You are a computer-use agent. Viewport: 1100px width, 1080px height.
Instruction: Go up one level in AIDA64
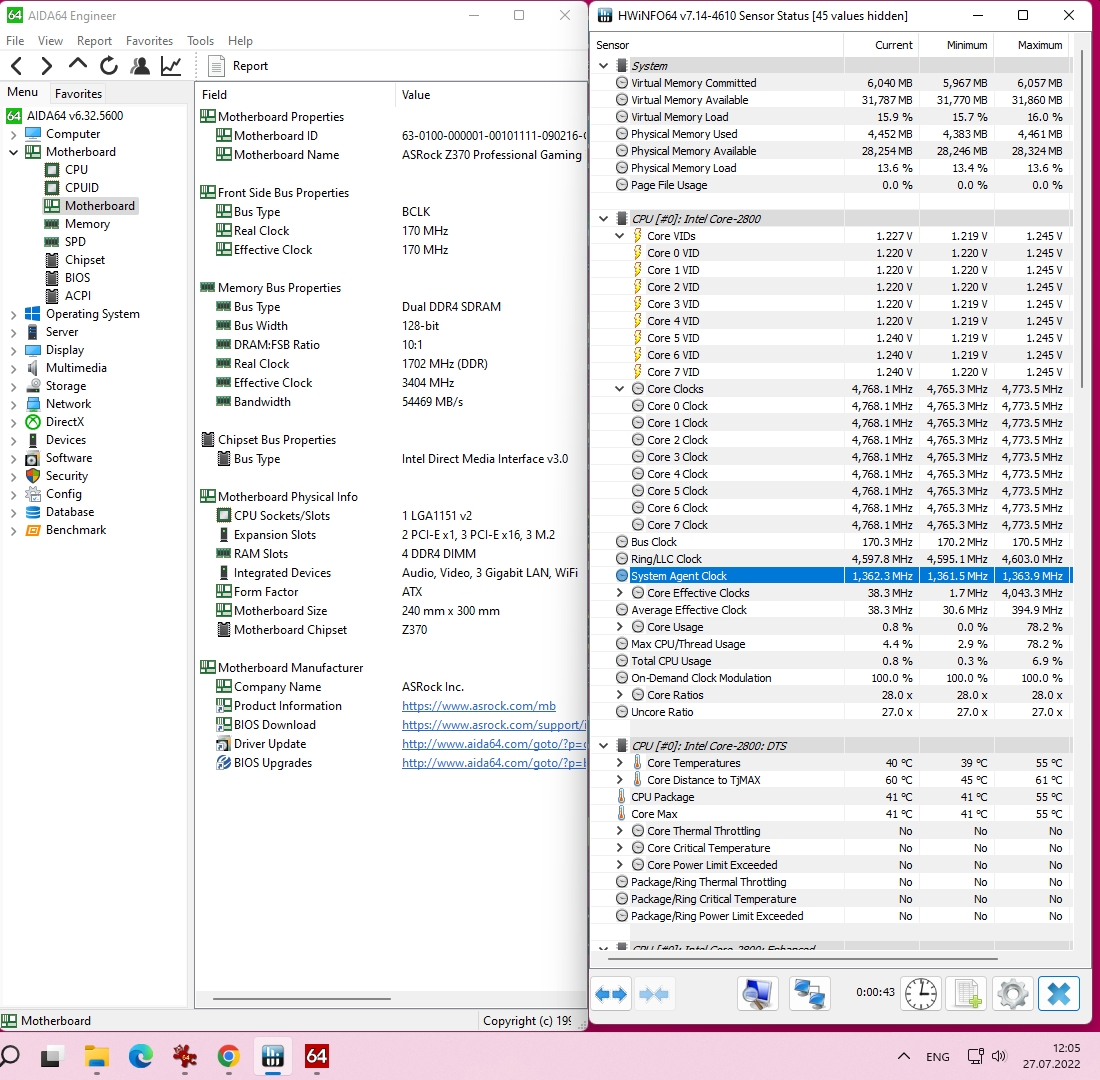[x=78, y=65]
